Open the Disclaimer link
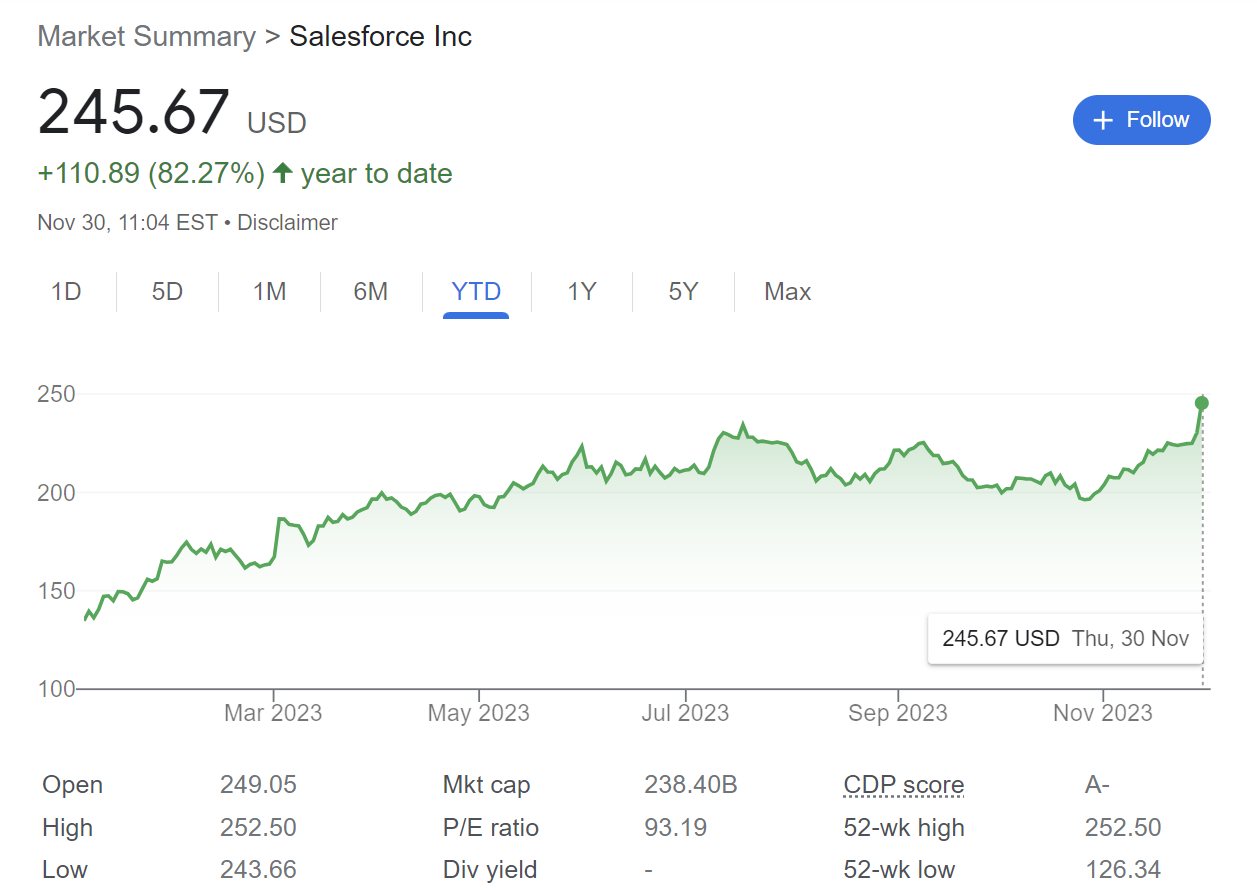Screen dimensions: 1257x894 [287, 223]
